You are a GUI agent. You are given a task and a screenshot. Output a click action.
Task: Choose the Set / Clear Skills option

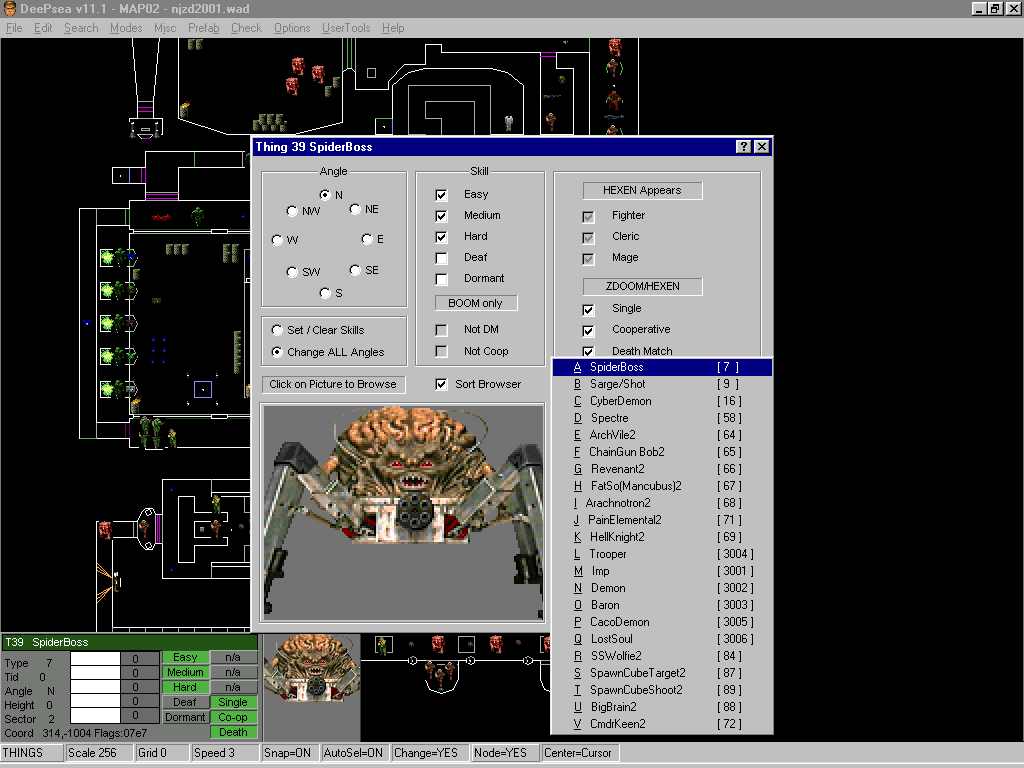(x=277, y=330)
